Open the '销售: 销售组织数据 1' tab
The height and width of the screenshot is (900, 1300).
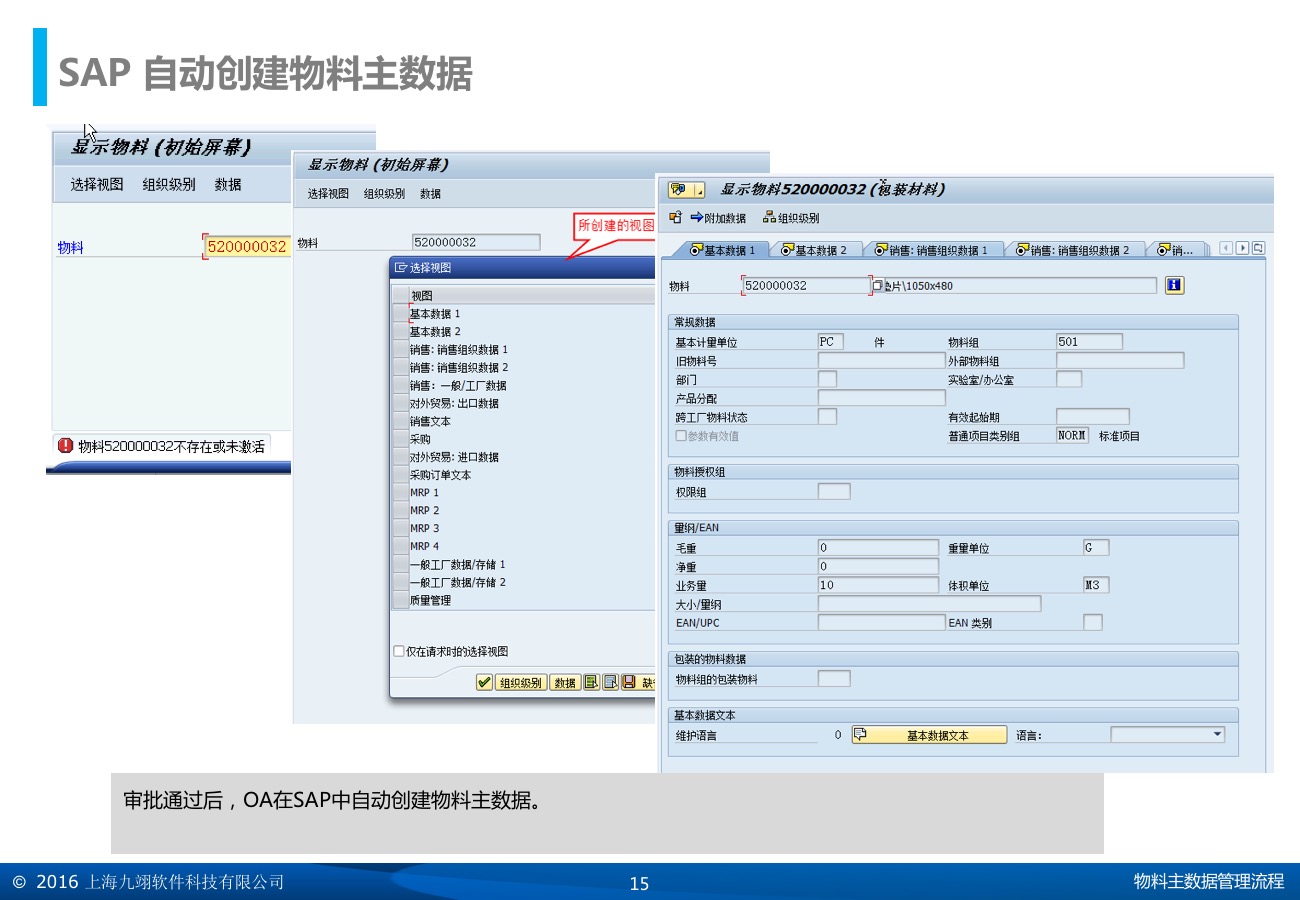[930, 250]
